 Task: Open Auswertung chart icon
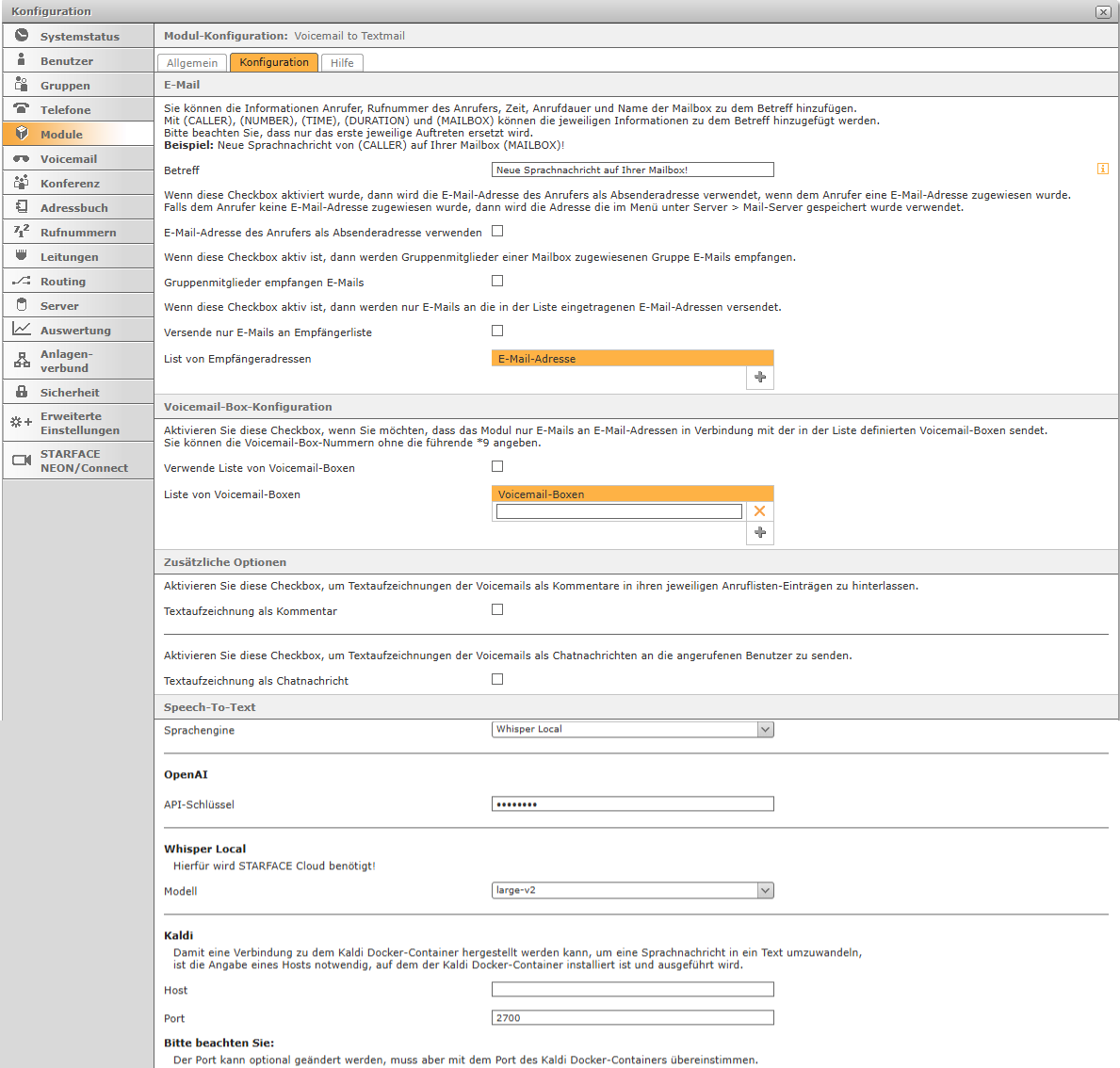point(22,330)
